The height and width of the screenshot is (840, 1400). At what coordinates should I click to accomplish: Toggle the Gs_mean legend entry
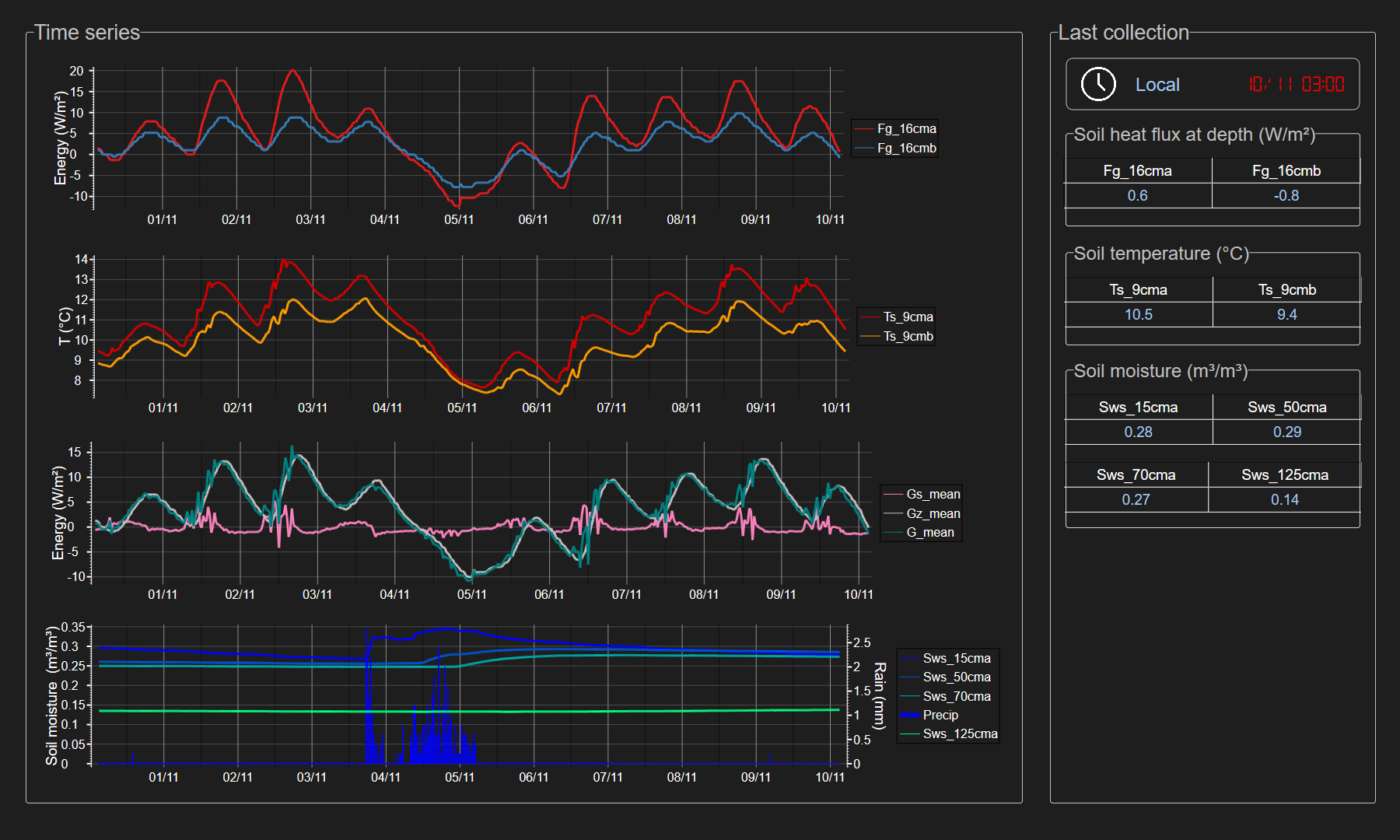click(x=933, y=495)
